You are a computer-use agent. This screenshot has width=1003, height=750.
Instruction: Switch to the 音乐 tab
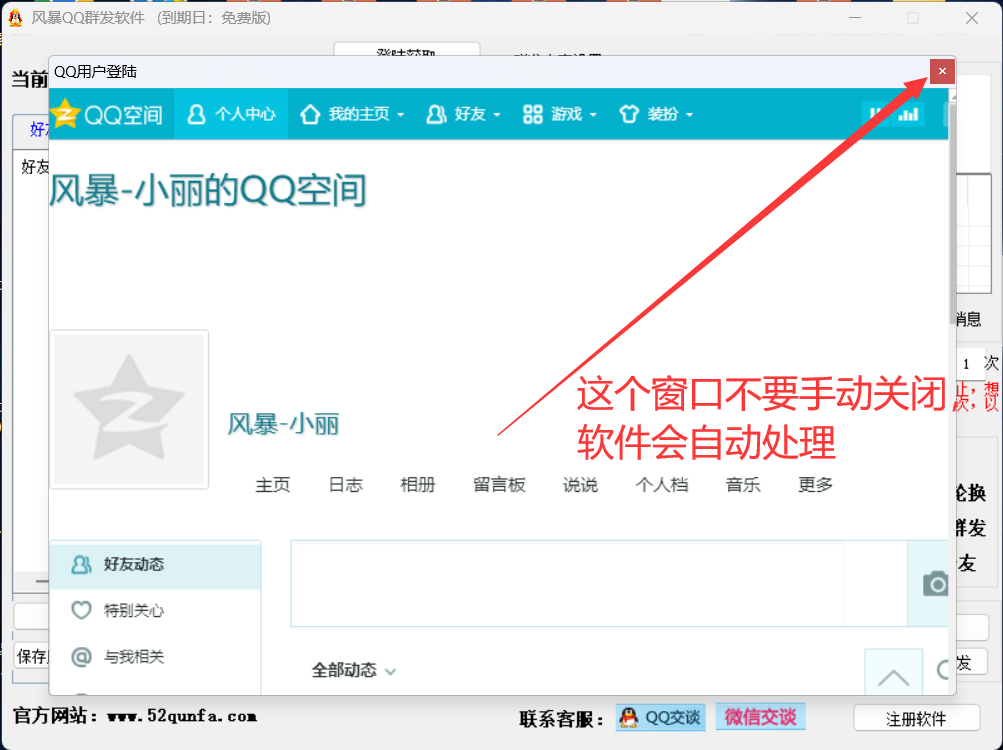coord(743,484)
